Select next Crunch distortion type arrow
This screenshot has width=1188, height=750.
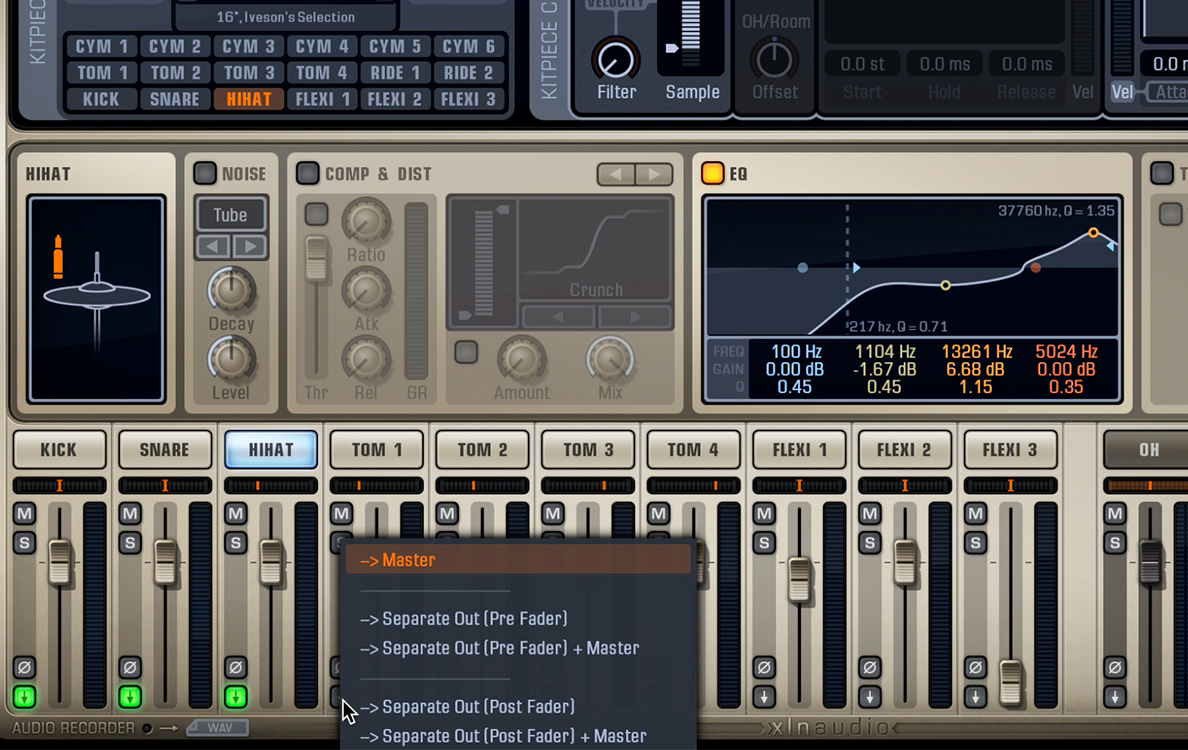pos(634,317)
